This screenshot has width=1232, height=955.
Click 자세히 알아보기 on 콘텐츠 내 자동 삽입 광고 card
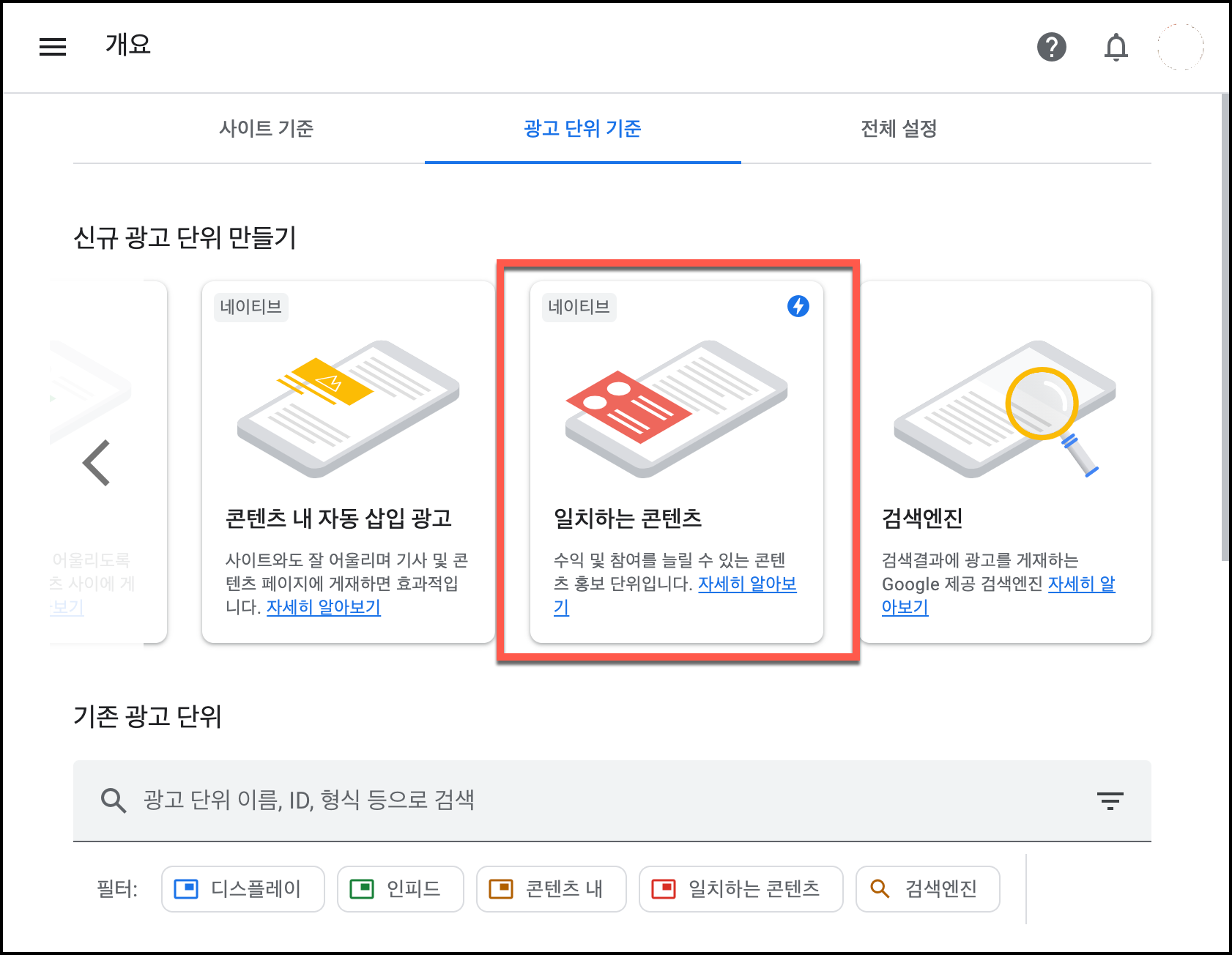point(324,607)
